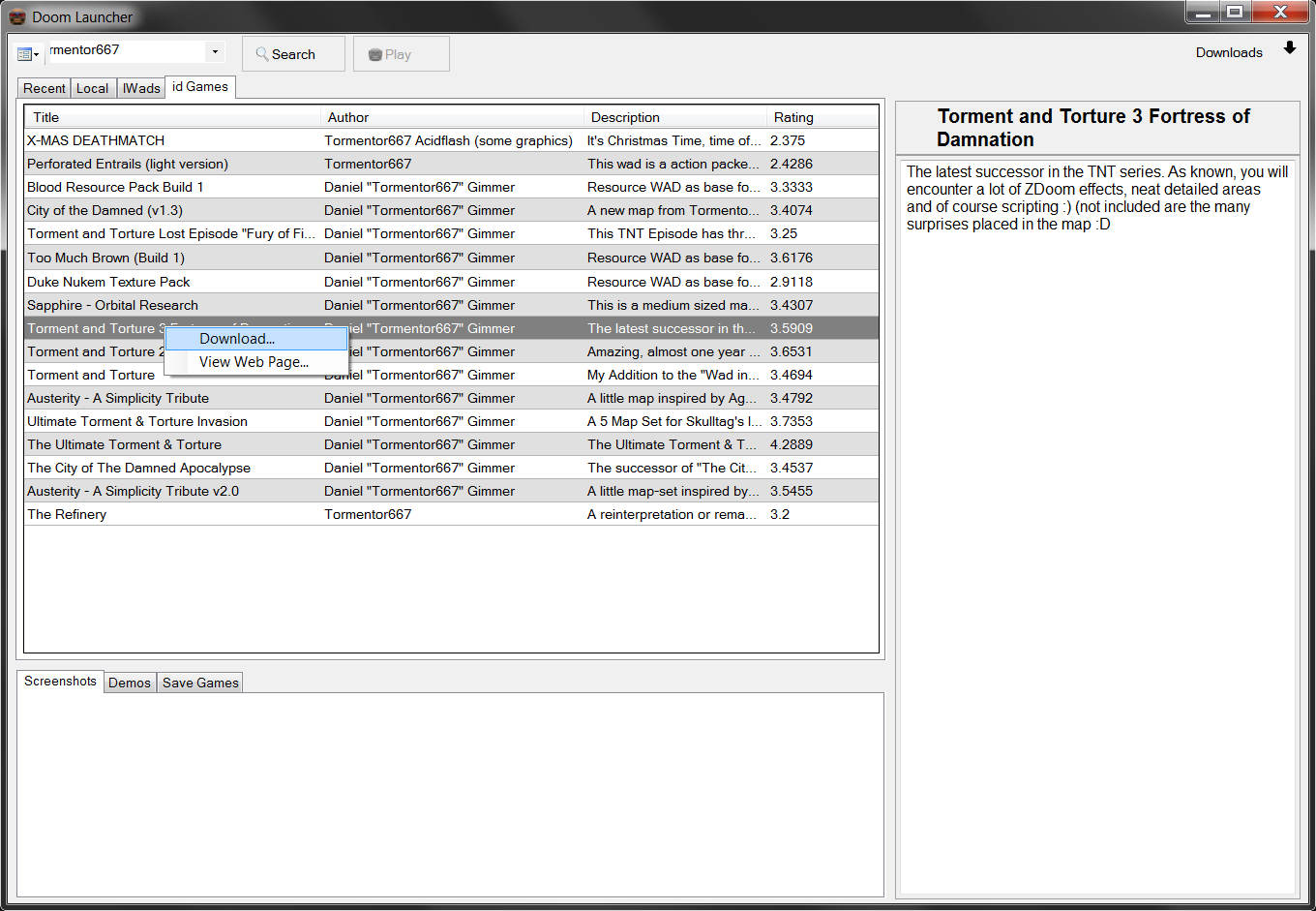This screenshot has height=911, width=1316.
Task: Click the downloads arrow icon
Action: pyautogui.click(x=1289, y=48)
